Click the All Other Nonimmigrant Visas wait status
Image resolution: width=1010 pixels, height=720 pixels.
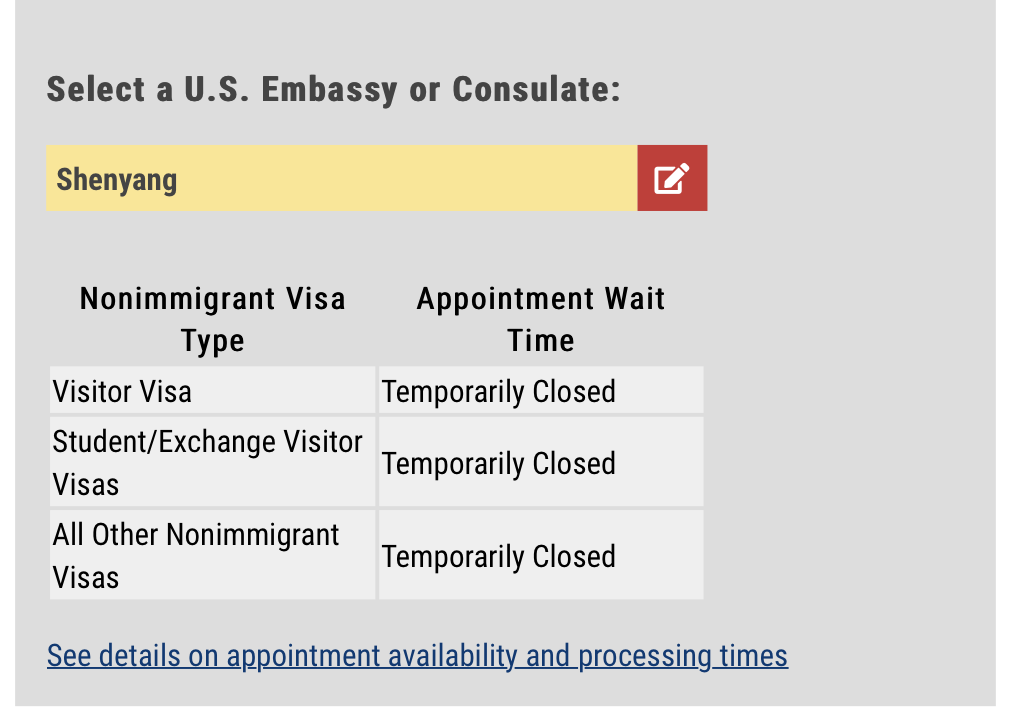(499, 556)
